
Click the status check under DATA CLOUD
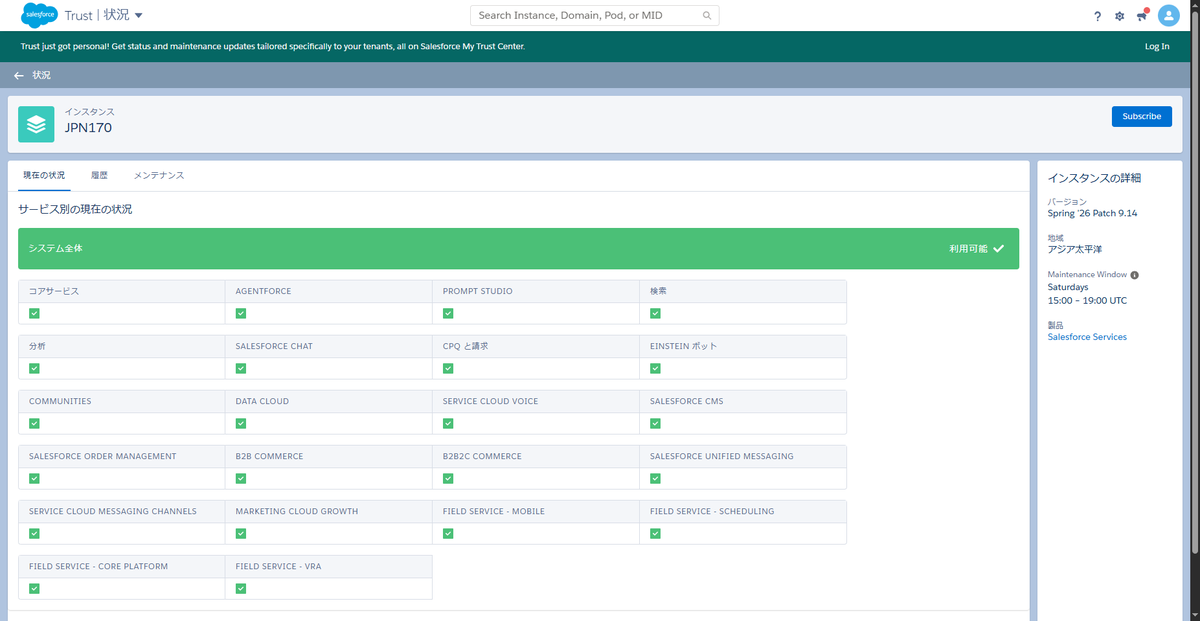tap(241, 423)
